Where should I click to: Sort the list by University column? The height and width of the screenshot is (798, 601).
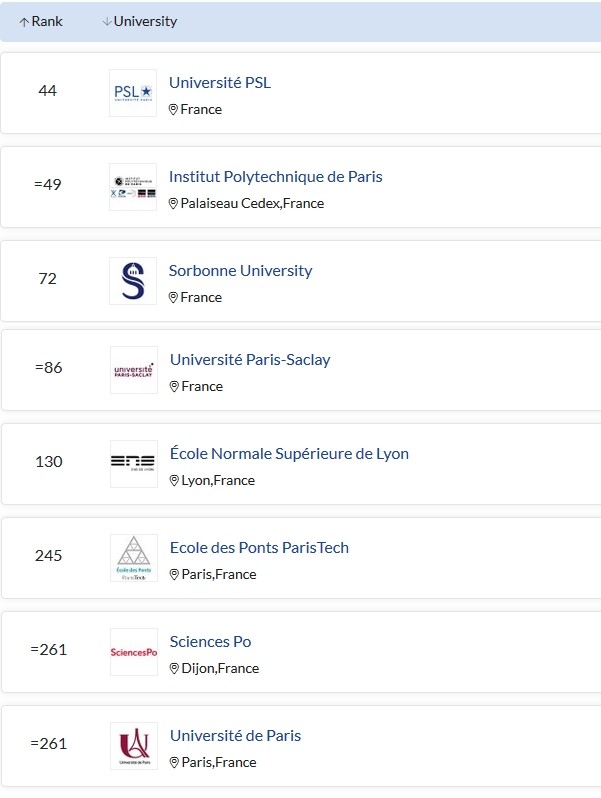point(140,21)
